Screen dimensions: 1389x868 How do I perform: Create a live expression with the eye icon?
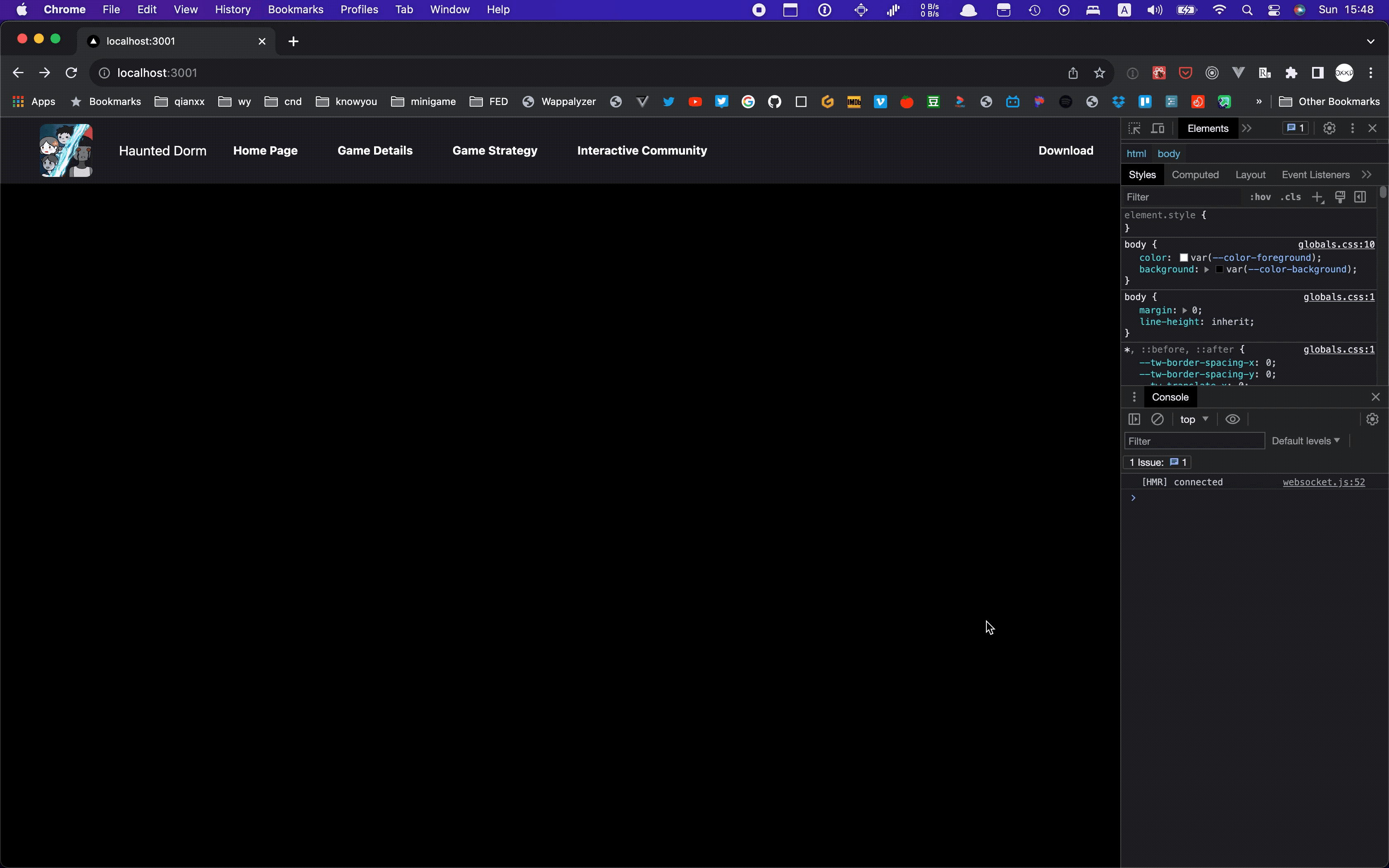coord(1232,419)
